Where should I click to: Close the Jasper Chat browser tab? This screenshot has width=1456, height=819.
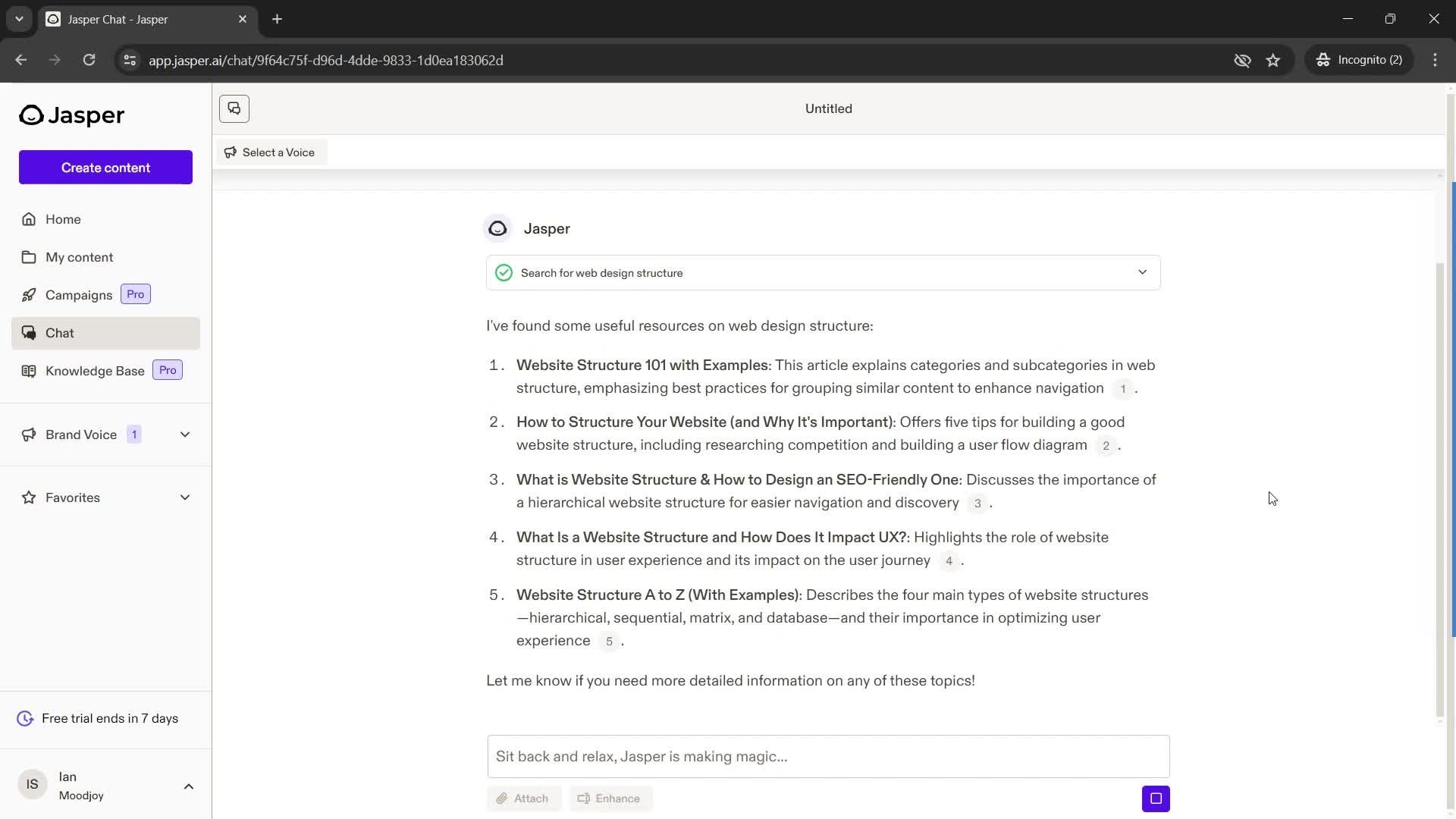pos(243,19)
